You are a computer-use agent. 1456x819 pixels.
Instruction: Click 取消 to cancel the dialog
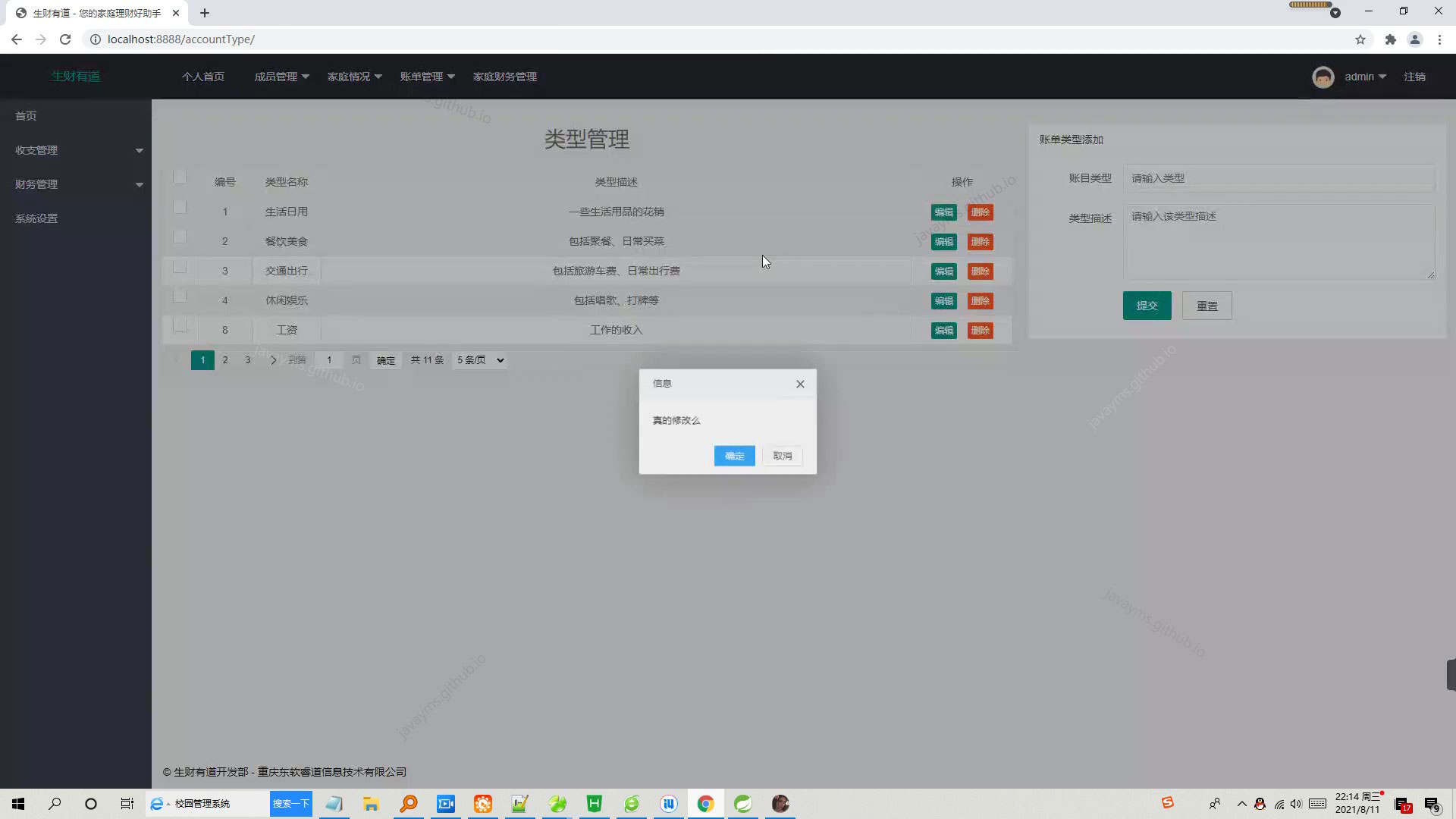pyautogui.click(x=782, y=456)
